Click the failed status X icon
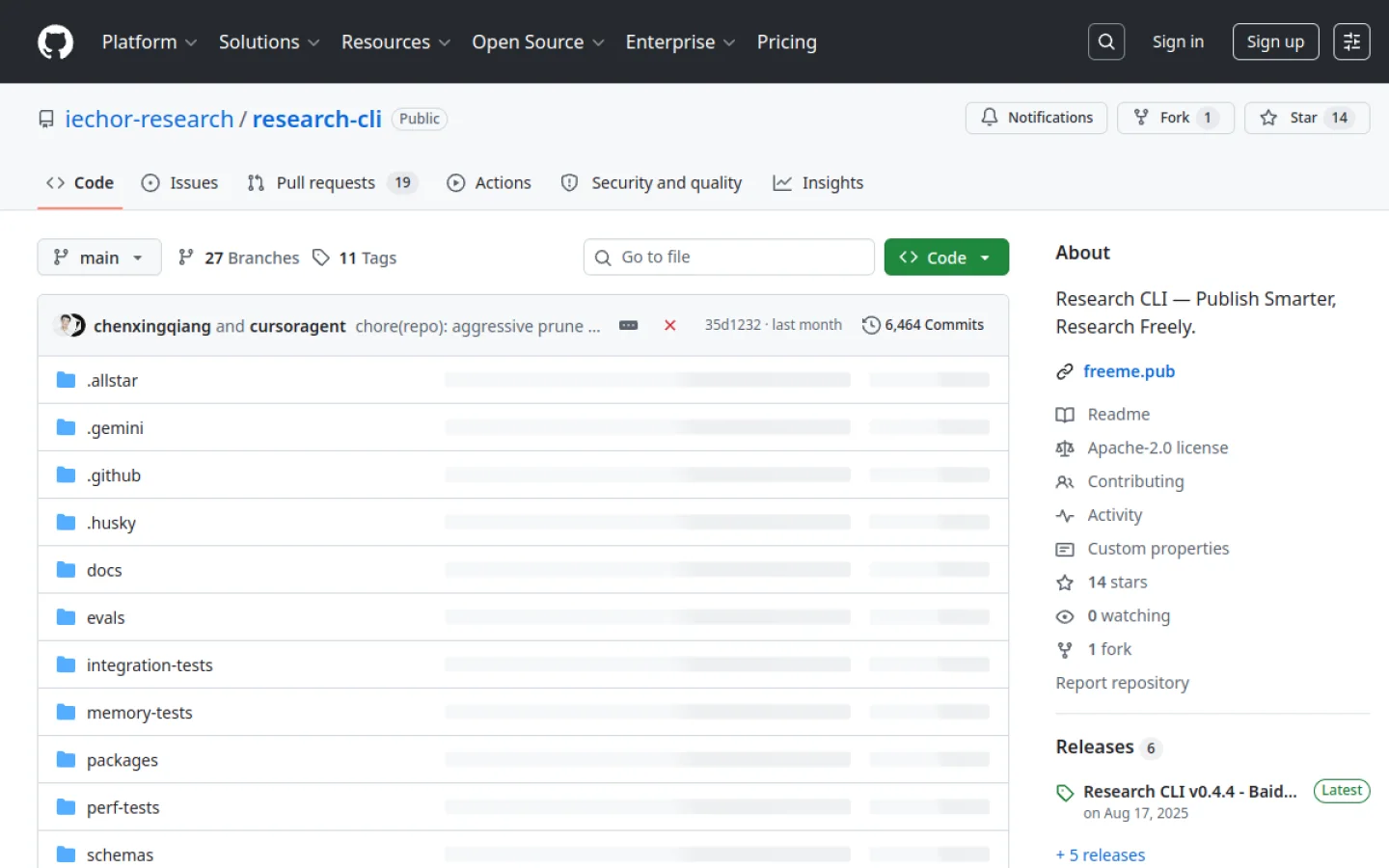 (669, 326)
